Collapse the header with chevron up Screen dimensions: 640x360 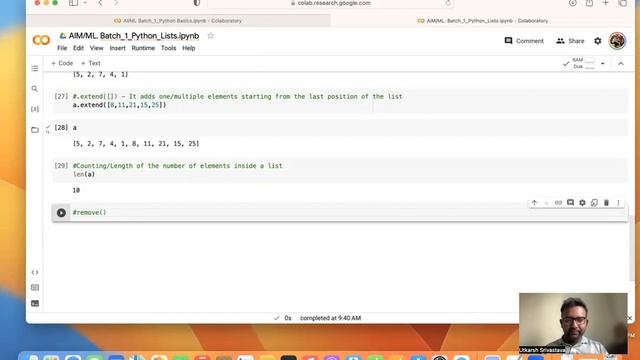click(621, 64)
